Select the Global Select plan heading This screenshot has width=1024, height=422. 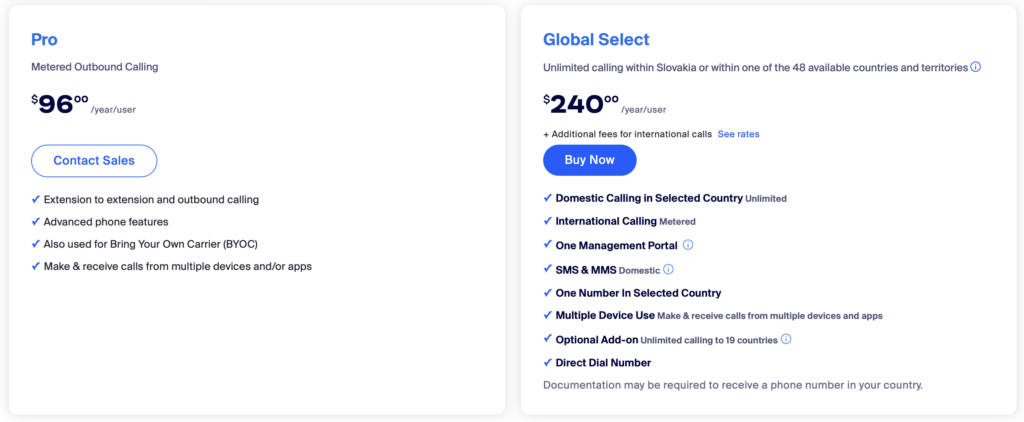pos(596,40)
